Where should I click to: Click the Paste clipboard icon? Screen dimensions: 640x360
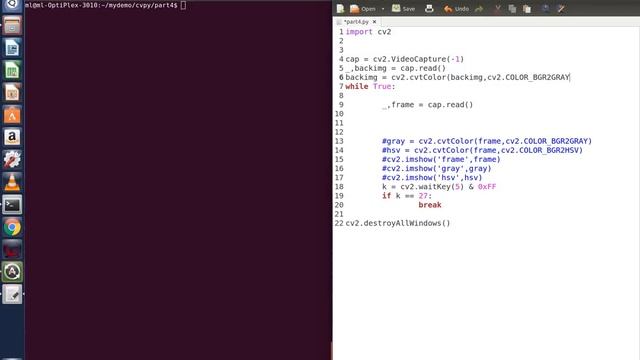click(x=527, y=9)
